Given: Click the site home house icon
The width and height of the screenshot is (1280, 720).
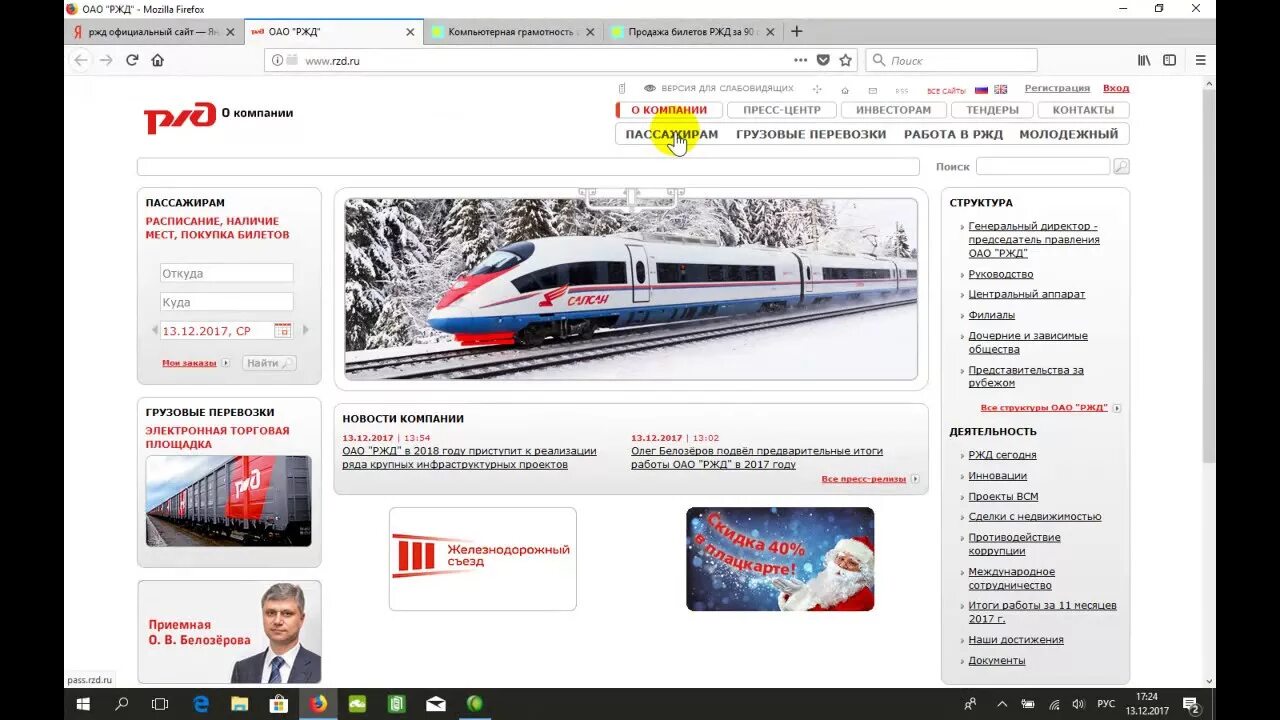Looking at the screenshot, I should [x=845, y=90].
